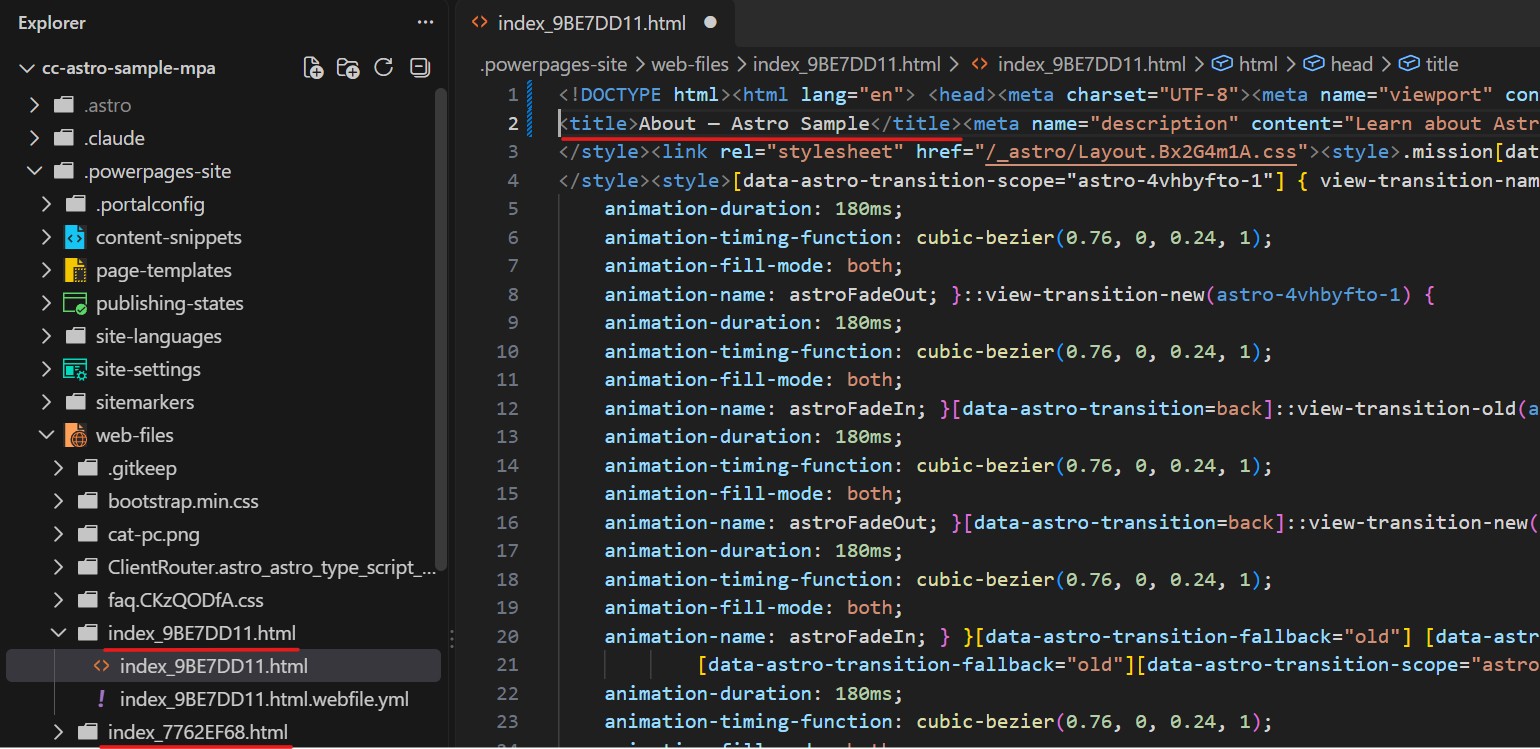1540x749 pixels.
Task: Expand the .astro folder
Action: click(x=34, y=105)
